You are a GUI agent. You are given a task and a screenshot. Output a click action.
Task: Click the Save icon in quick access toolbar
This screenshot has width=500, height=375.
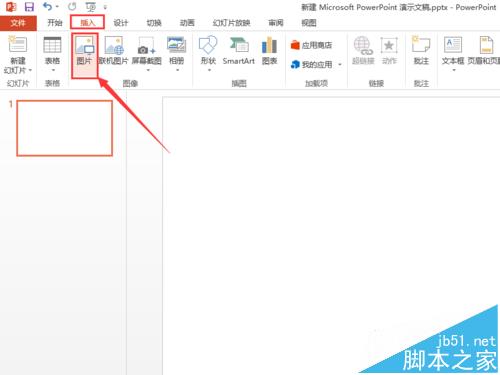29,7
